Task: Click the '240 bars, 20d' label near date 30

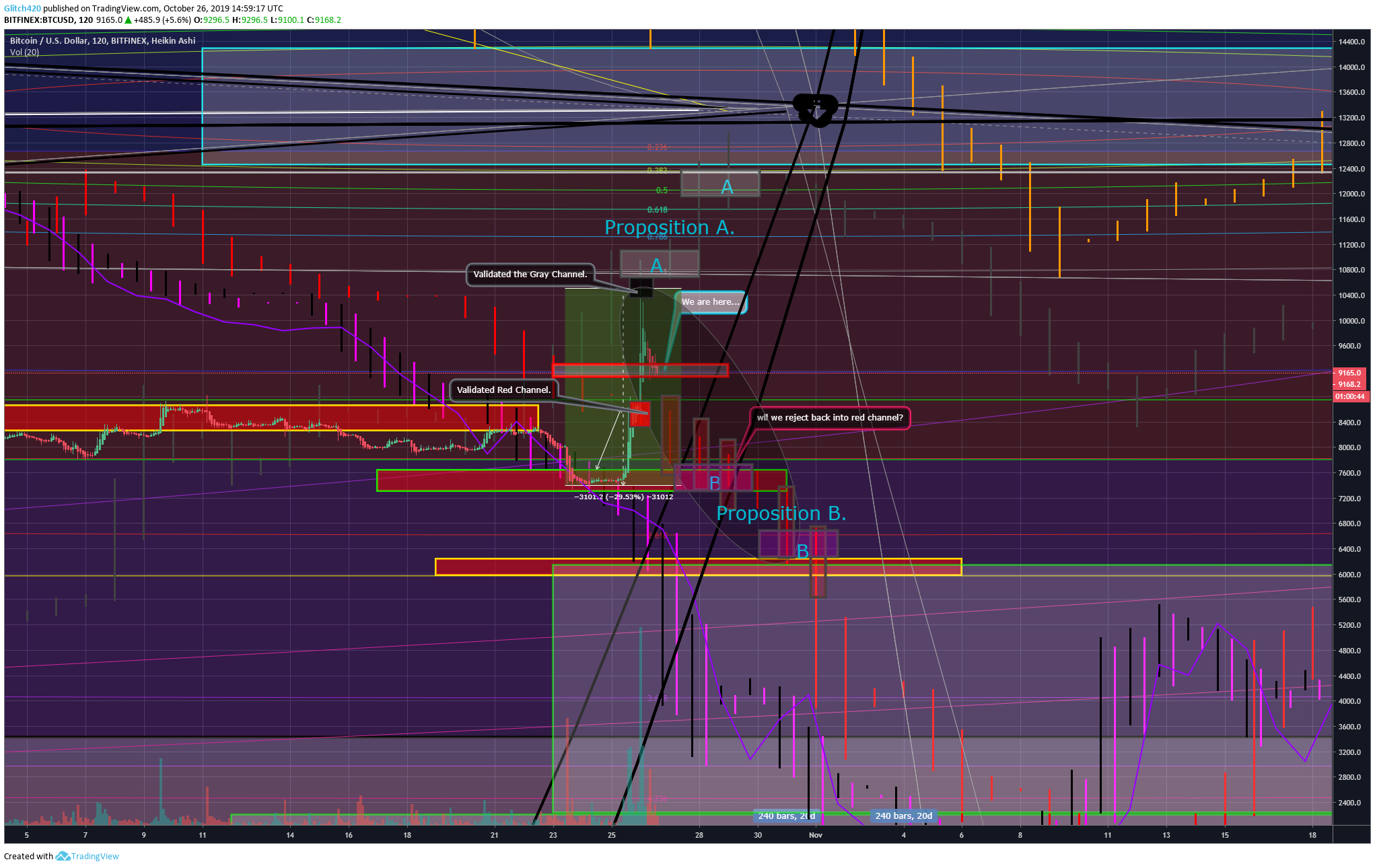Action: (x=786, y=816)
